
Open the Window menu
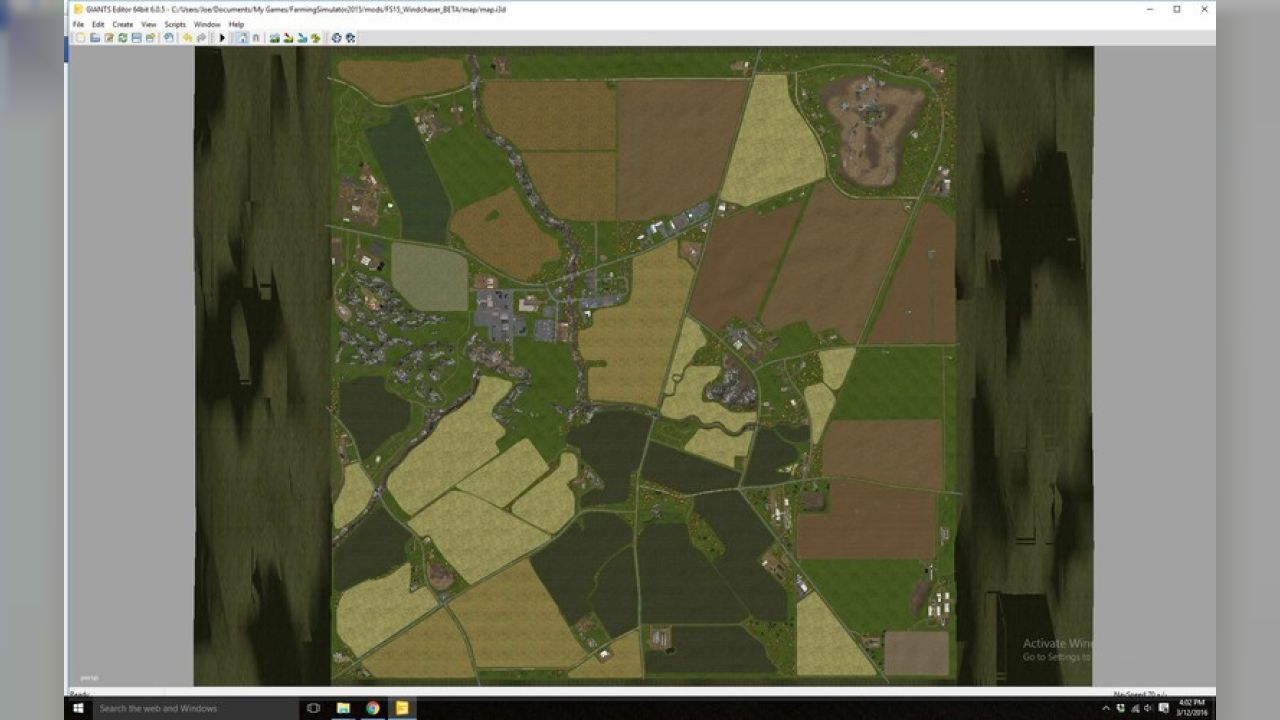pos(207,24)
